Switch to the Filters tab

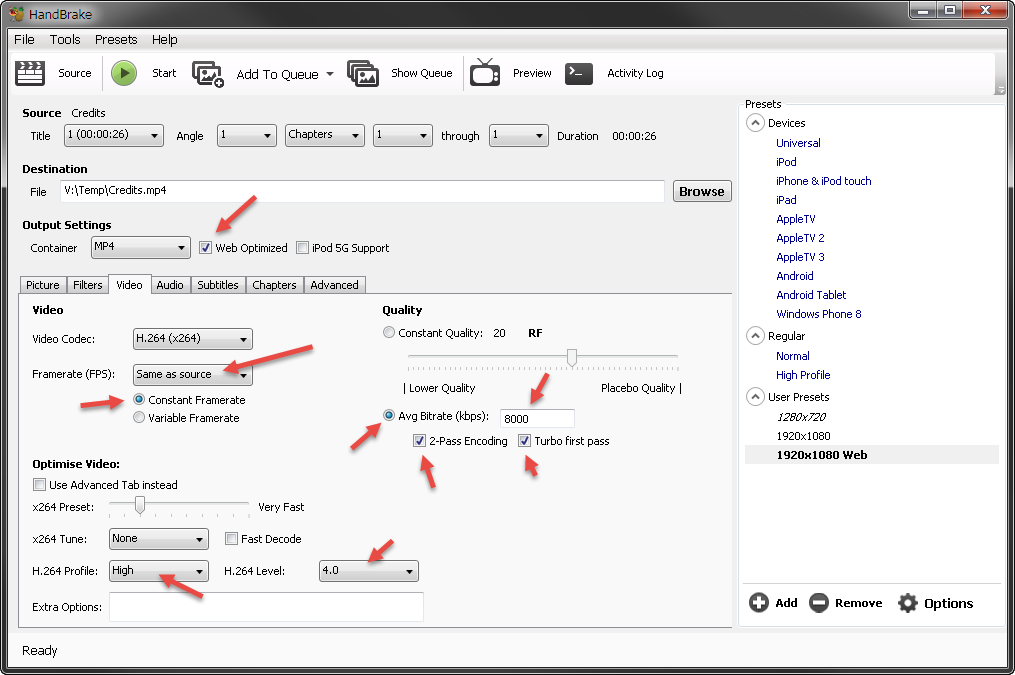[x=87, y=285]
